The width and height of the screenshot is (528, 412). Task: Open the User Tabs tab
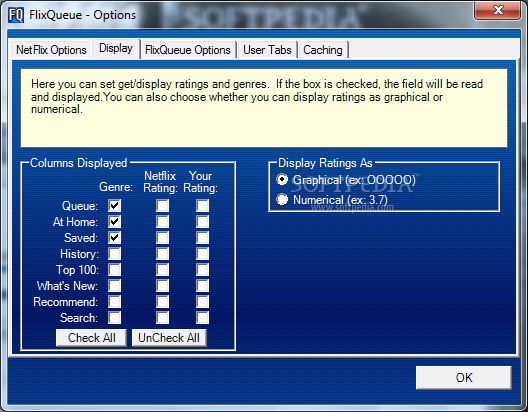[267, 50]
